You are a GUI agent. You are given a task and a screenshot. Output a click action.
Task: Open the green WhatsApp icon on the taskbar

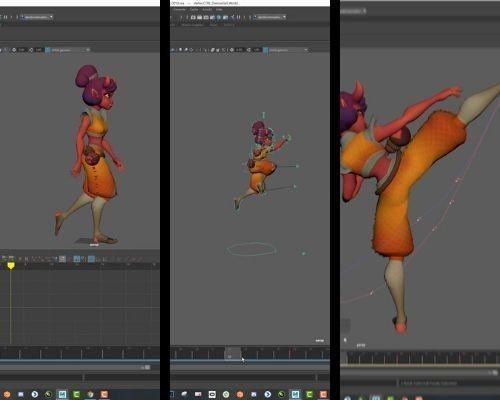226,394
